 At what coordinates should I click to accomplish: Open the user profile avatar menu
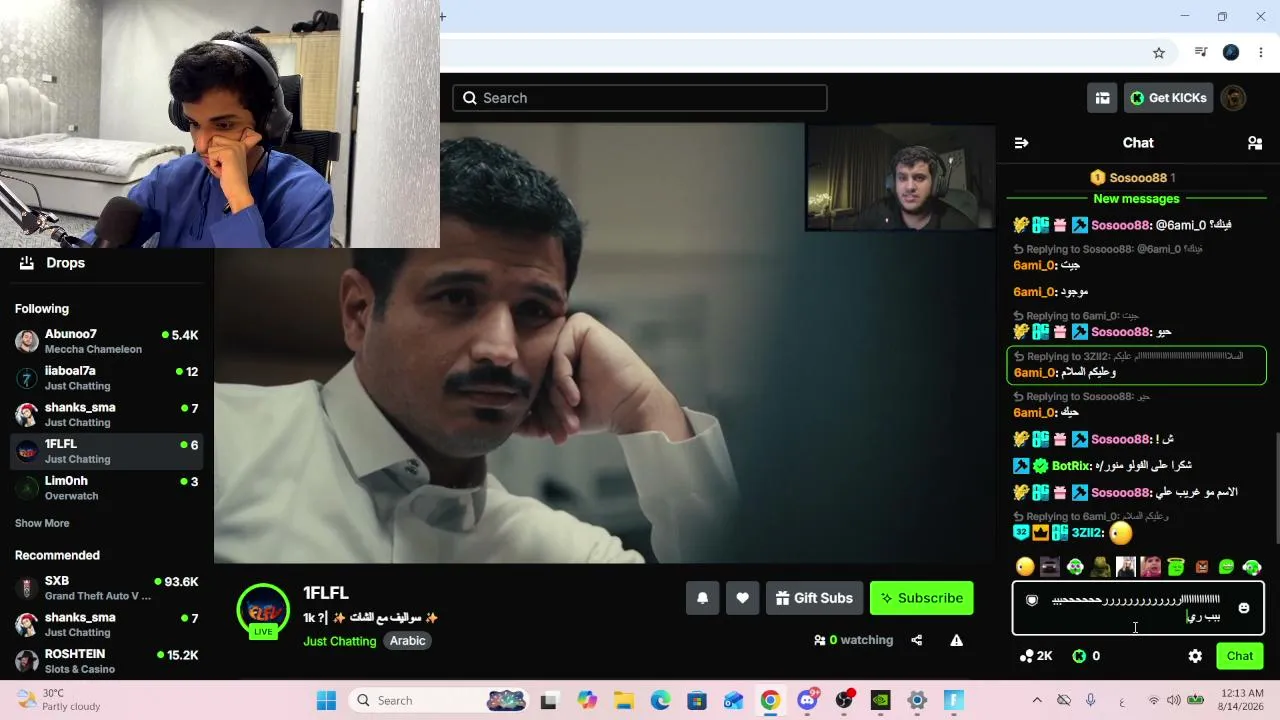coord(1234,98)
